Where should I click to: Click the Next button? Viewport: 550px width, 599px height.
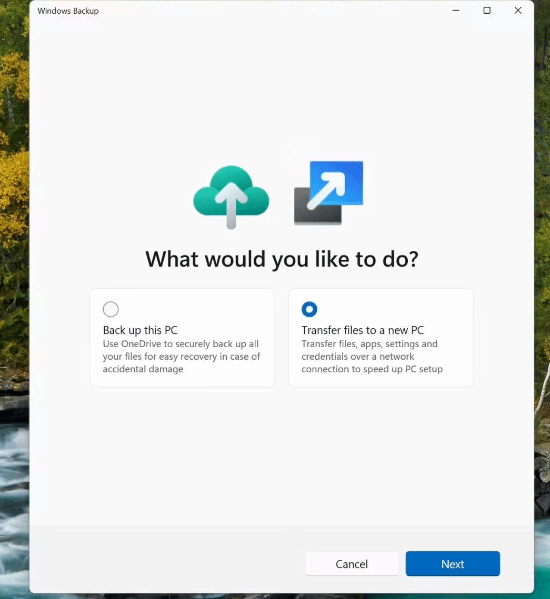pyautogui.click(x=453, y=563)
